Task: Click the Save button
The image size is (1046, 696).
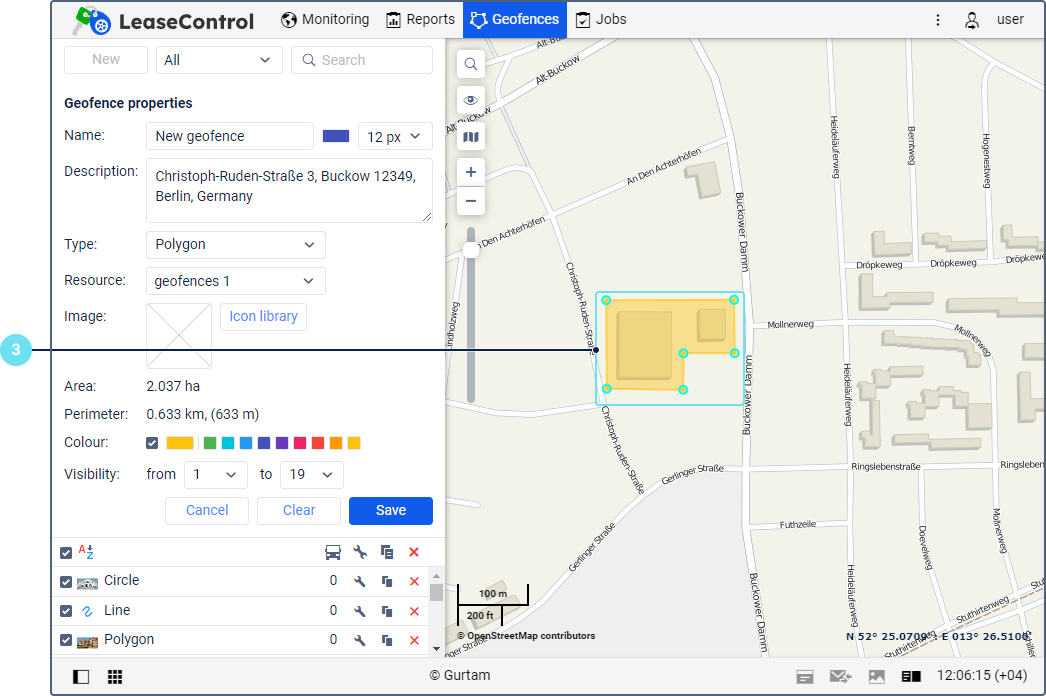Action: click(390, 511)
